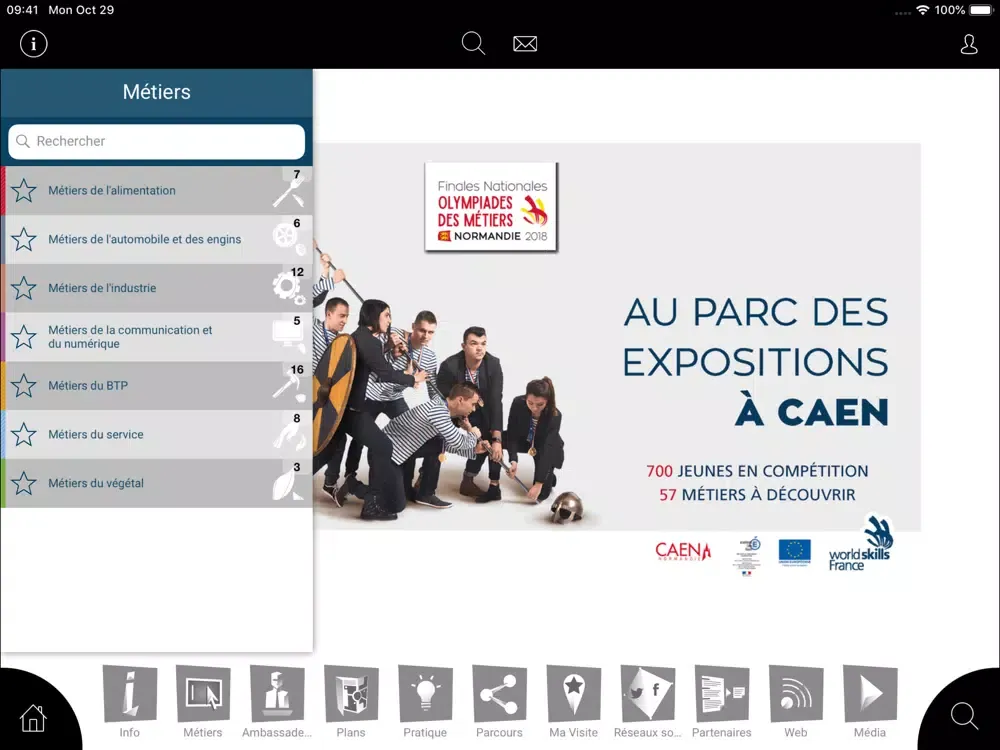Expand Métiers de l'automobile et des engins
The height and width of the screenshot is (750, 1000).
click(x=145, y=240)
